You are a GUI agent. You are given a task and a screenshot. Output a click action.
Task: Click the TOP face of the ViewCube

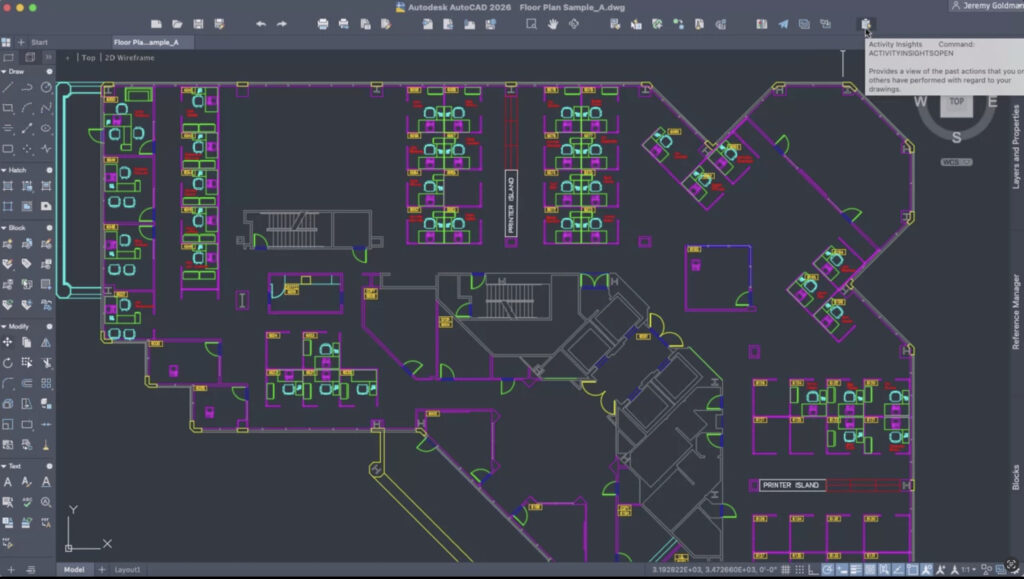point(956,102)
